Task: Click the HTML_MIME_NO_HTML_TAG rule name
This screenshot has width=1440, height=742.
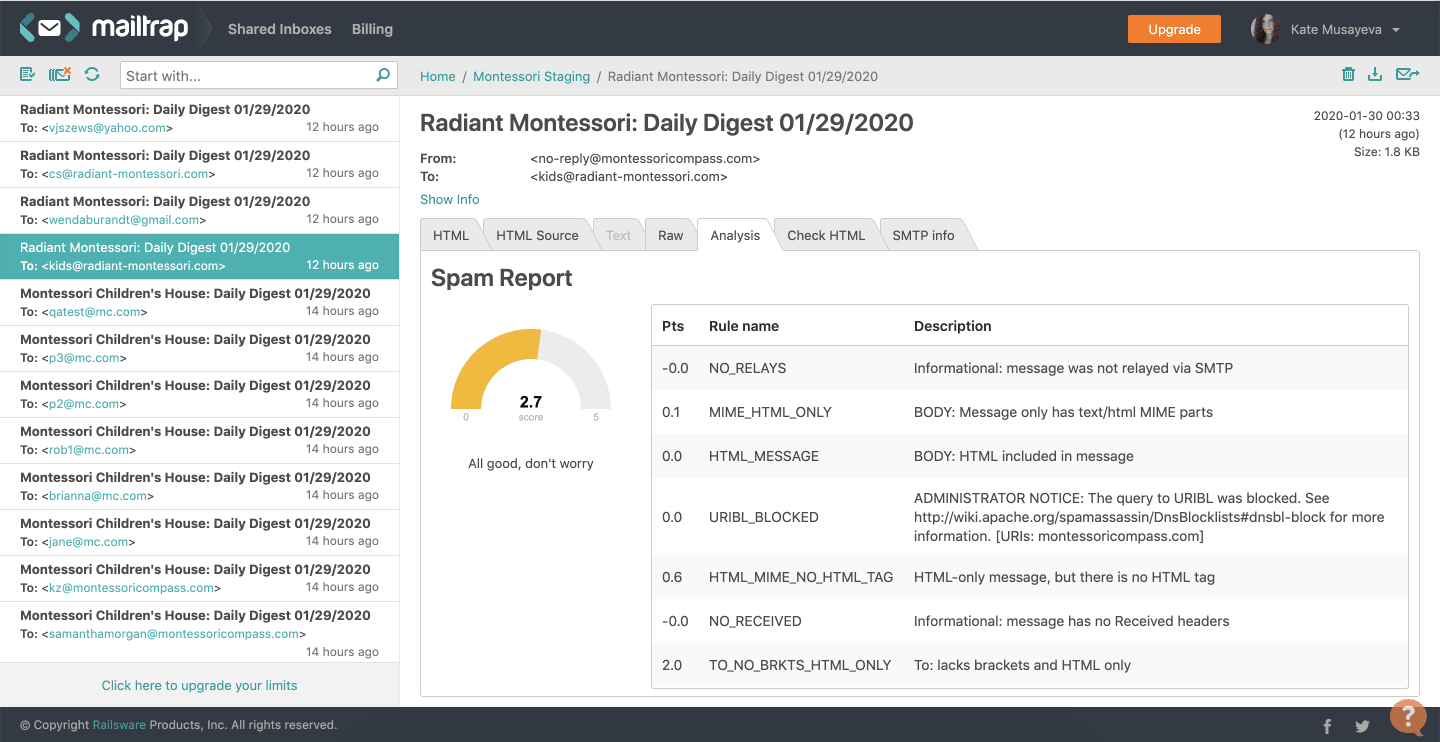Action: tap(801, 577)
